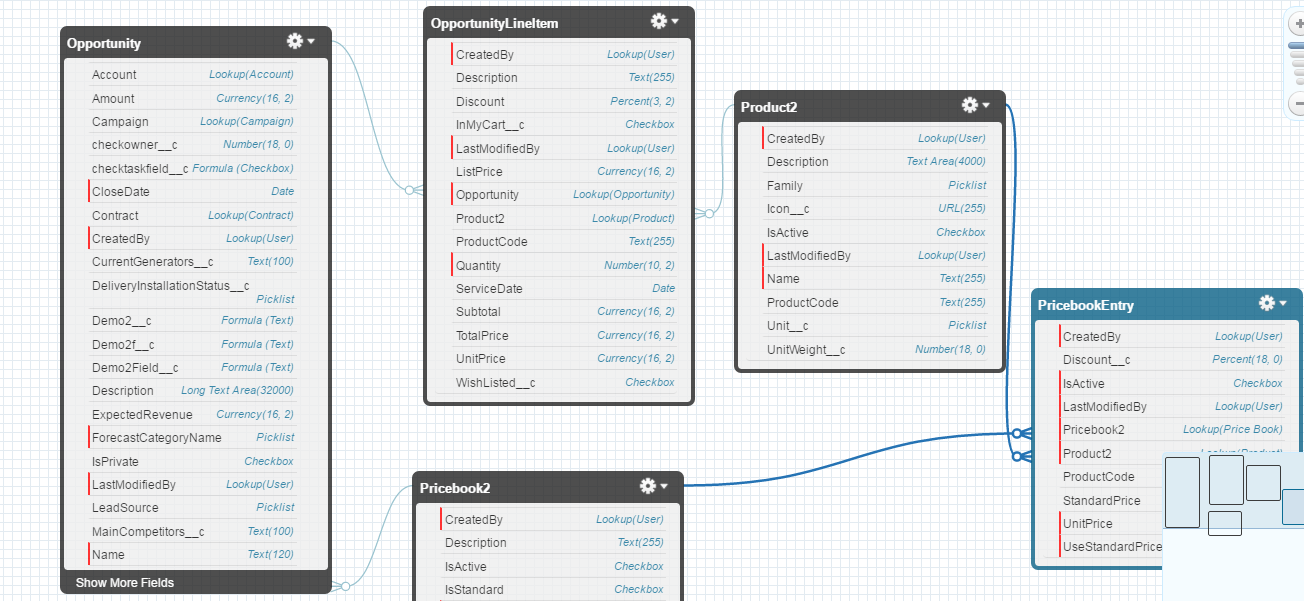Click the Subtotal field
Viewport: 1304px width, 601px height.
(x=565, y=312)
